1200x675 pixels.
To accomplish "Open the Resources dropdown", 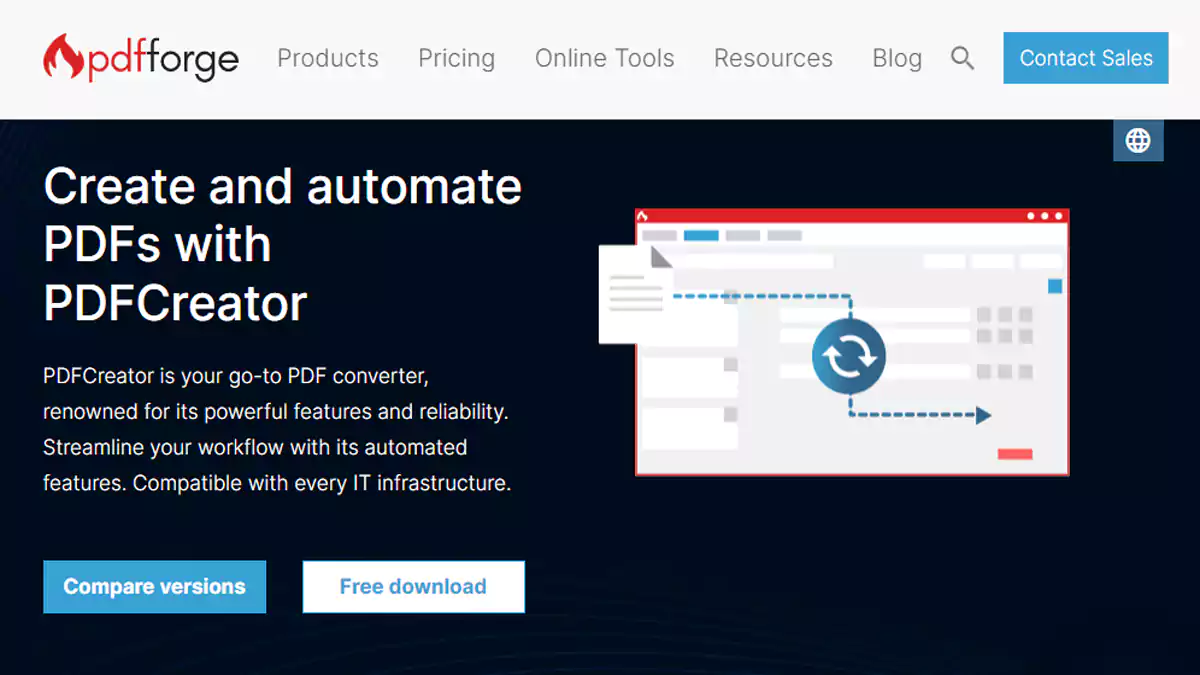I will click(773, 58).
